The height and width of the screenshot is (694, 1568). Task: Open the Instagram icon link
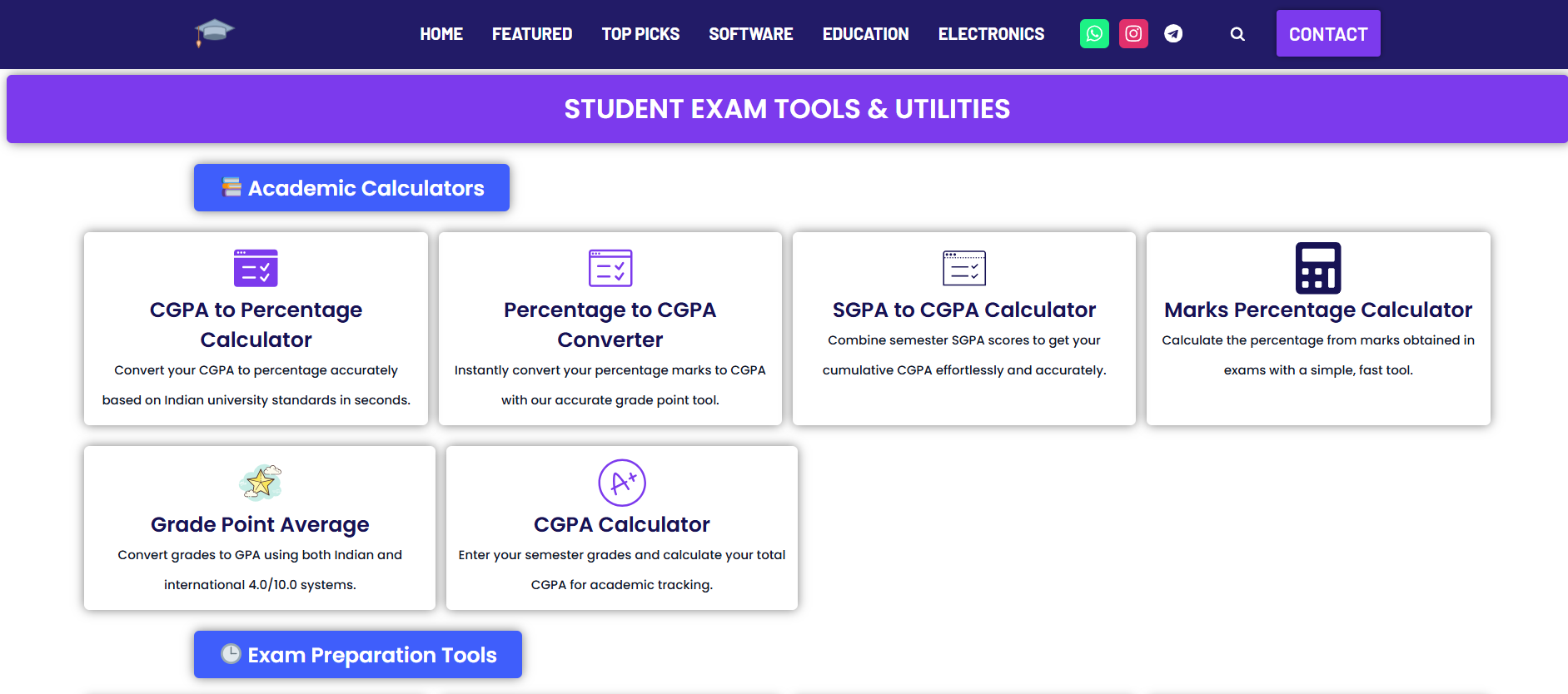point(1133,34)
